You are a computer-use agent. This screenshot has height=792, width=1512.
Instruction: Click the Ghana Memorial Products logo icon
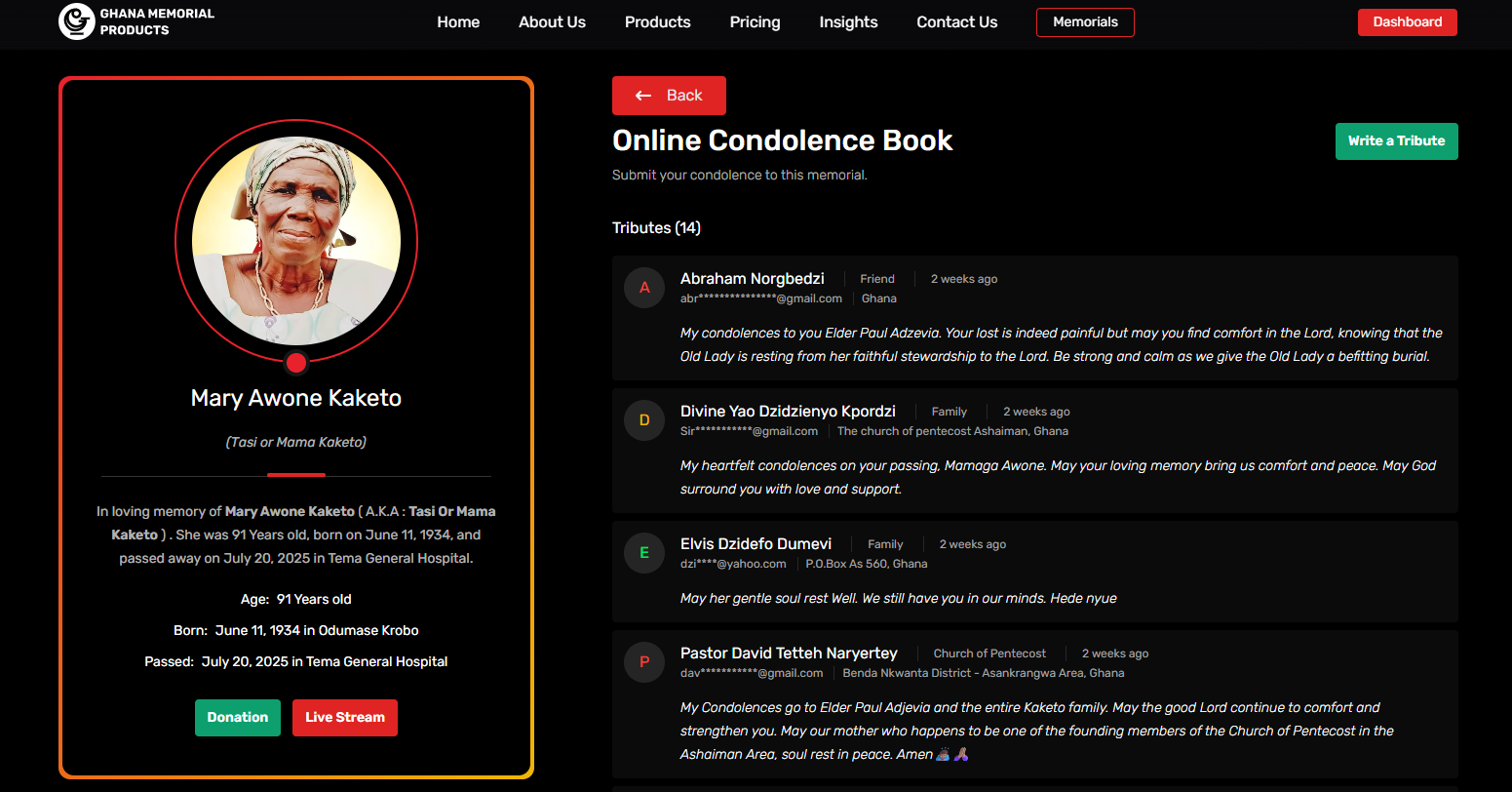click(76, 21)
